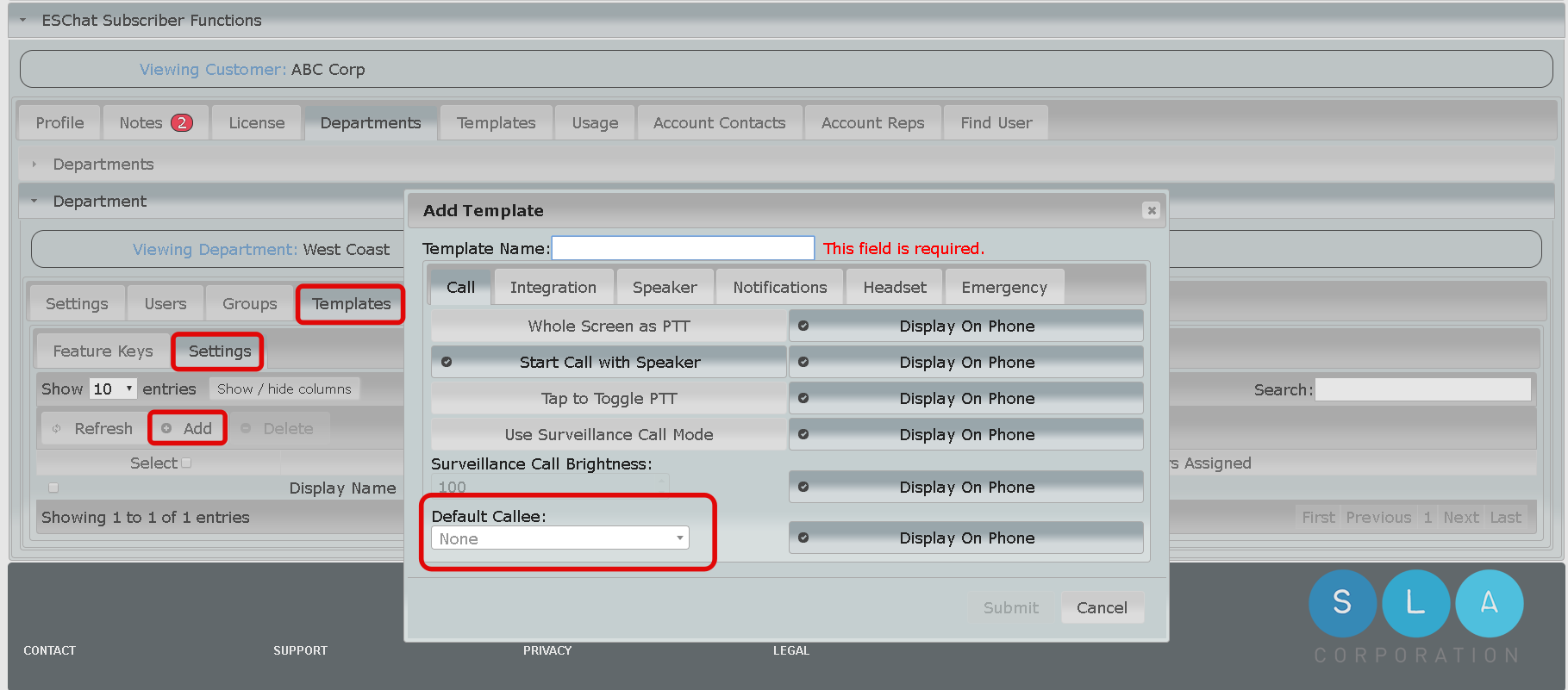Click the Add button plus icon
Image resolution: width=1568 pixels, height=690 pixels.
coord(166,428)
